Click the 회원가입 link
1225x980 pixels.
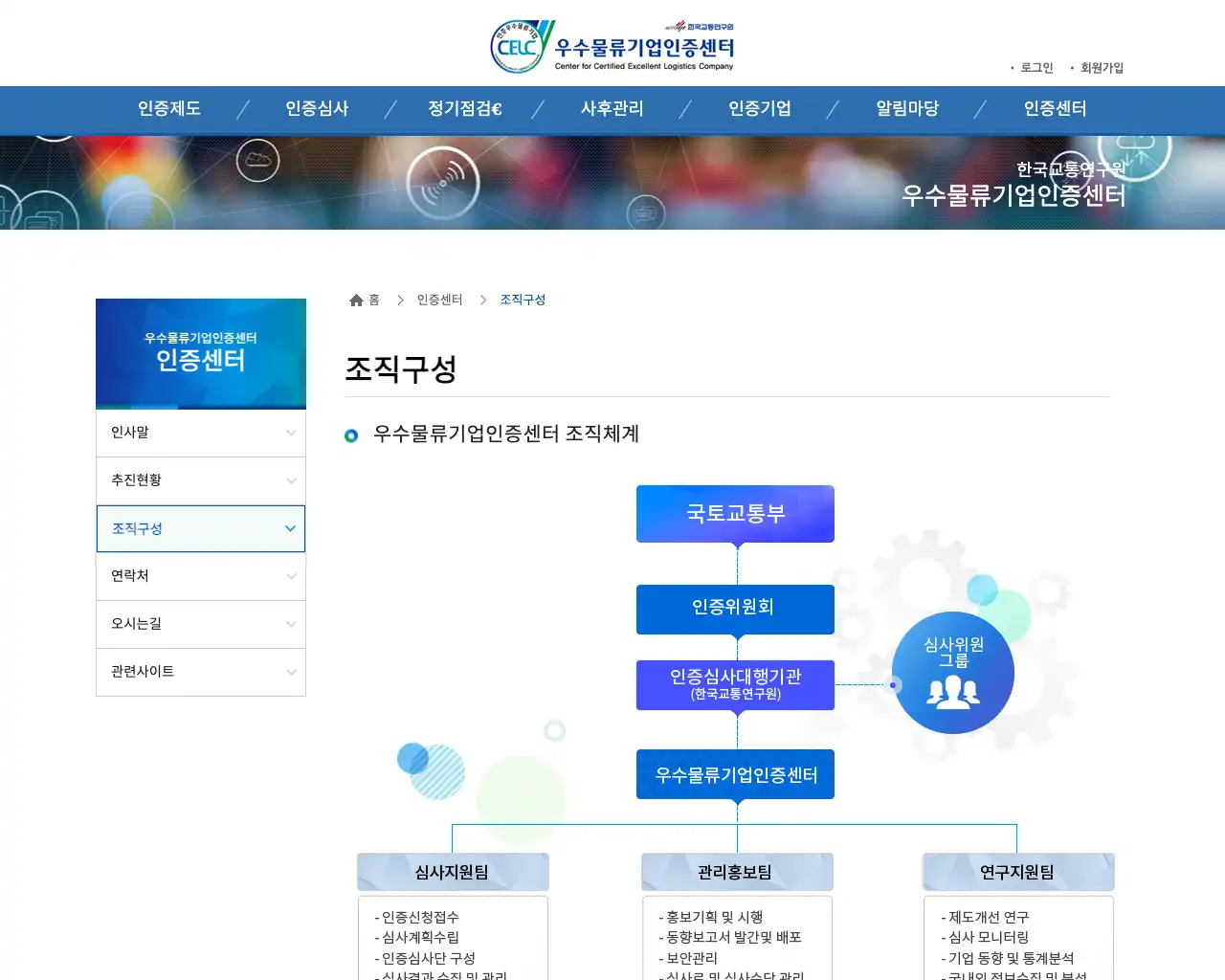1102,68
